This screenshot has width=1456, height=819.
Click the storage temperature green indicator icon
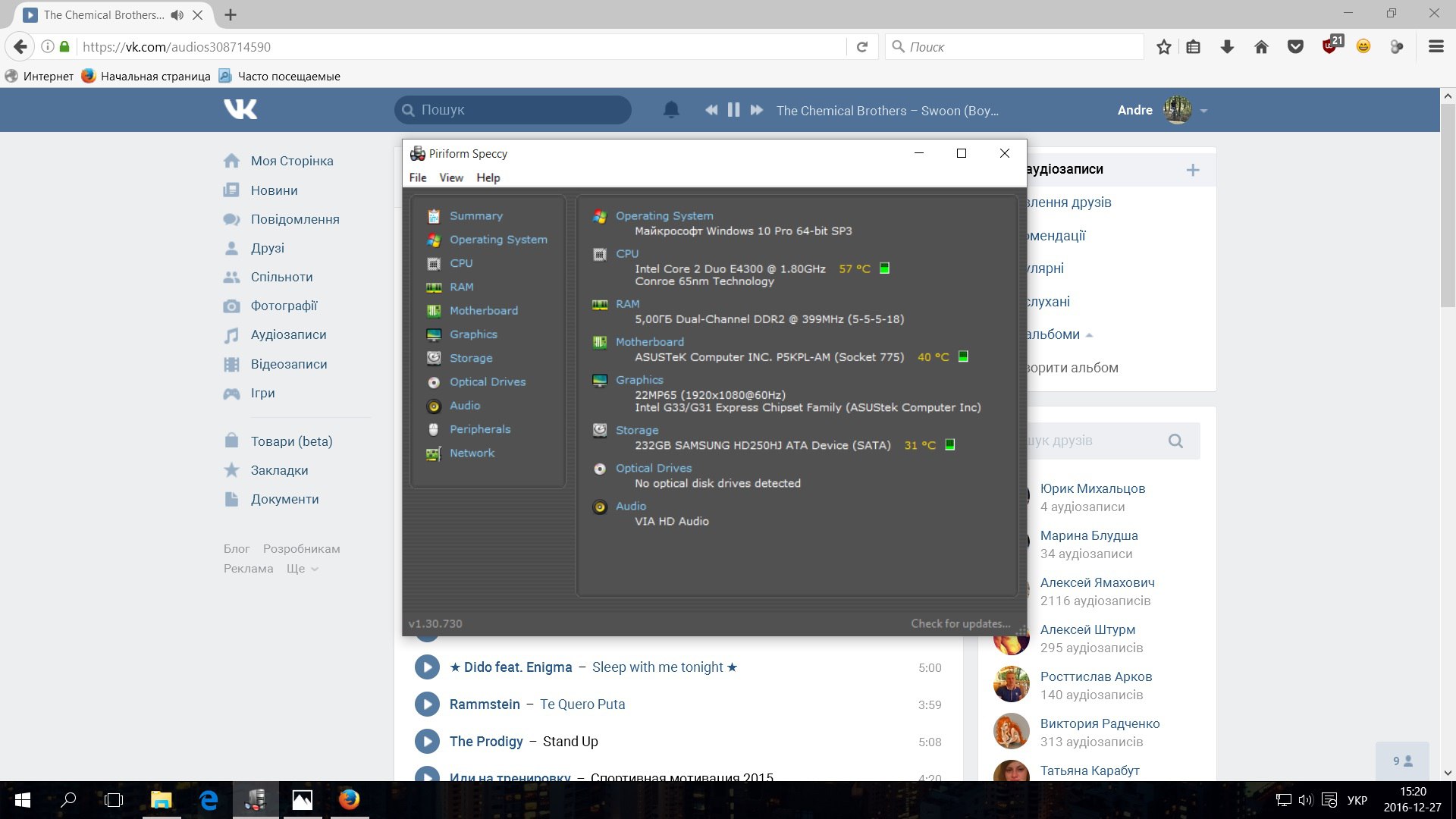coord(949,445)
